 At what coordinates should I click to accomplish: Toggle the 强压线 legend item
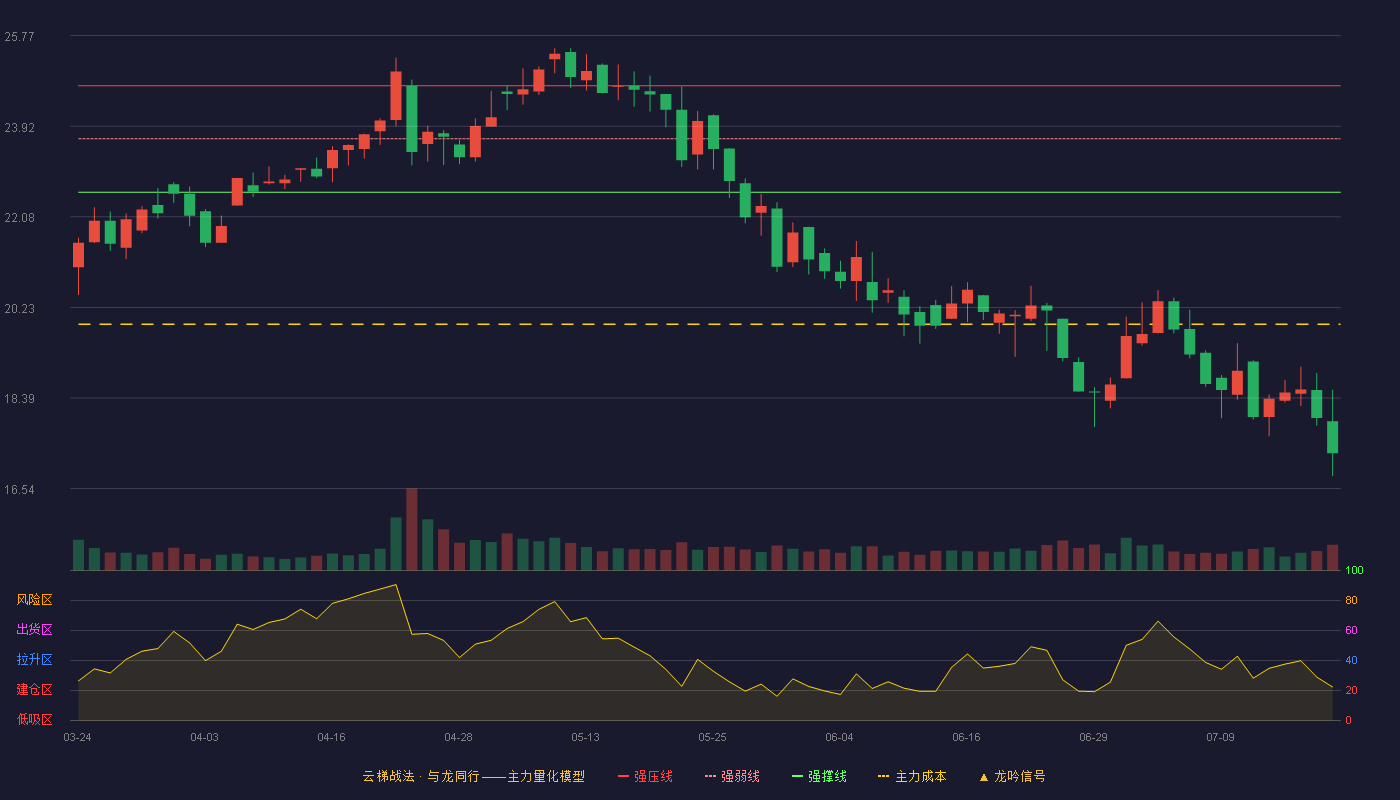click(645, 776)
